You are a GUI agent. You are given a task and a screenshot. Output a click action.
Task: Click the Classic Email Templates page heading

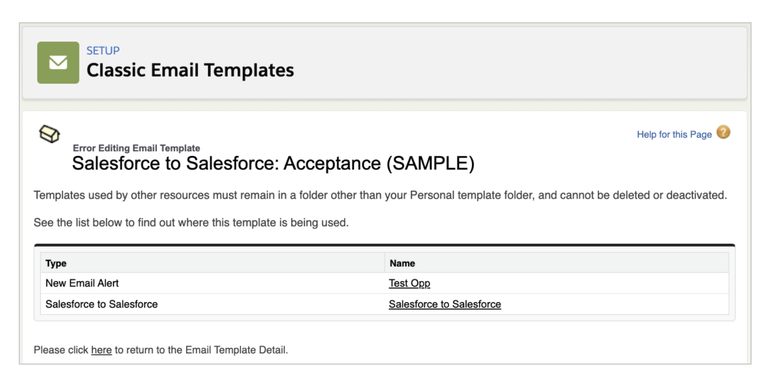[190, 70]
